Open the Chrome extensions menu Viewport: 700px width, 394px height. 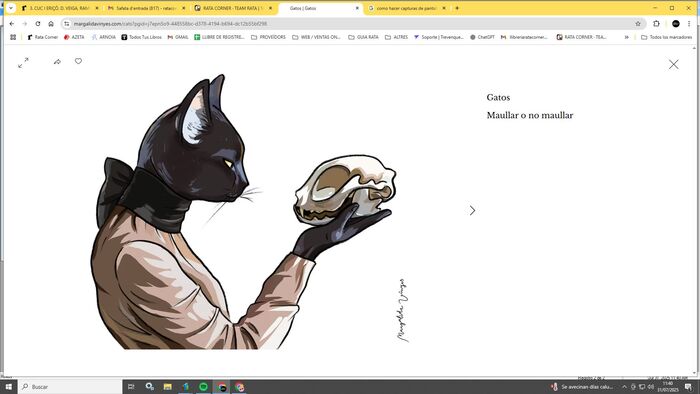(x=656, y=24)
